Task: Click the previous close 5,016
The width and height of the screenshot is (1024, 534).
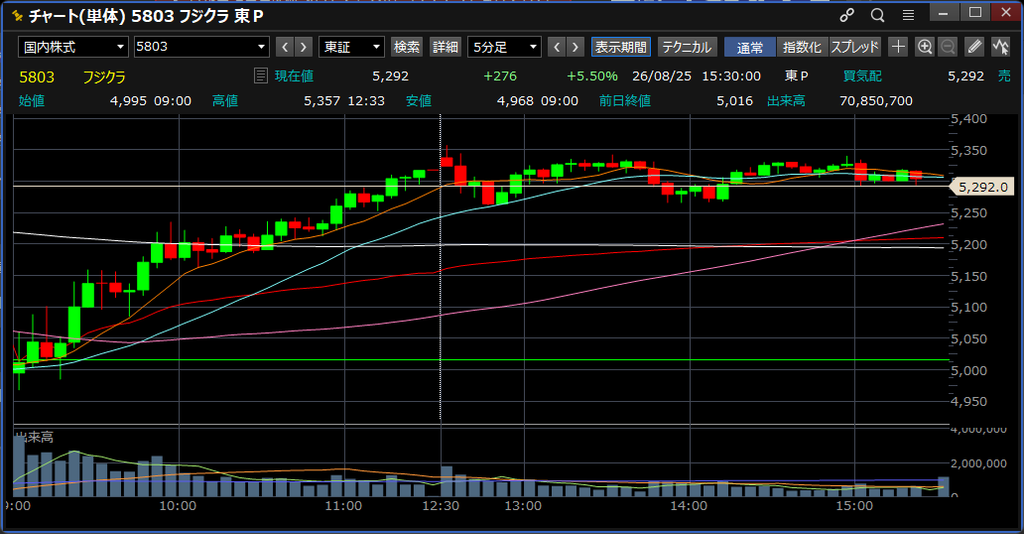Action: coord(735,101)
